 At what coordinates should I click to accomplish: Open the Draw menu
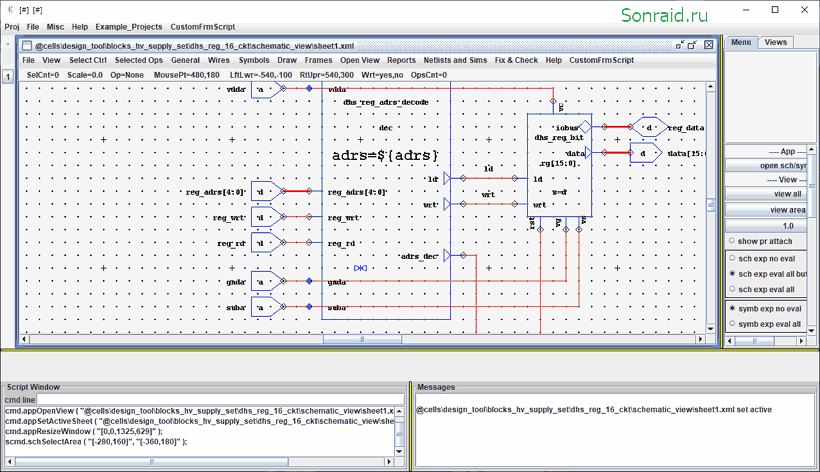(287, 60)
